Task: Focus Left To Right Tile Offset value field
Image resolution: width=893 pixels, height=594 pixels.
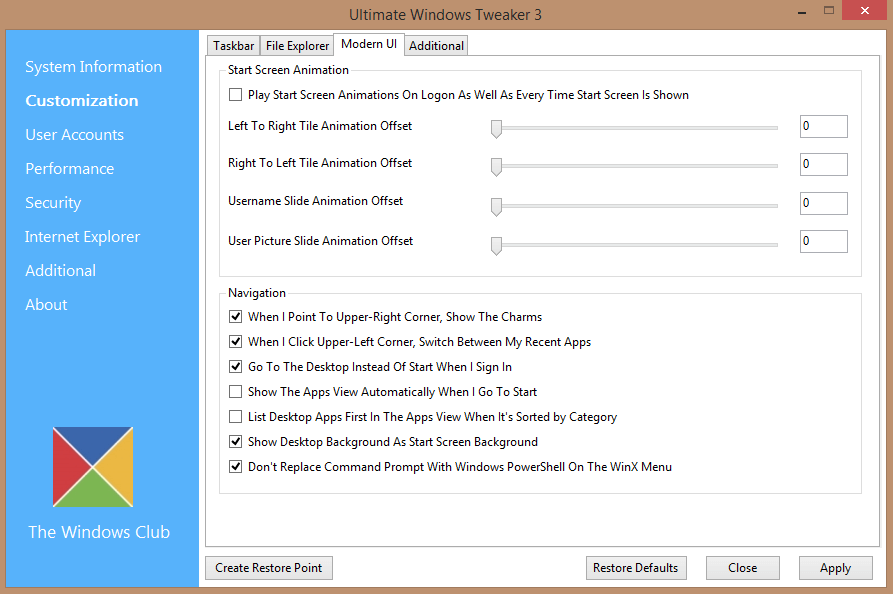Action: tap(824, 126)
